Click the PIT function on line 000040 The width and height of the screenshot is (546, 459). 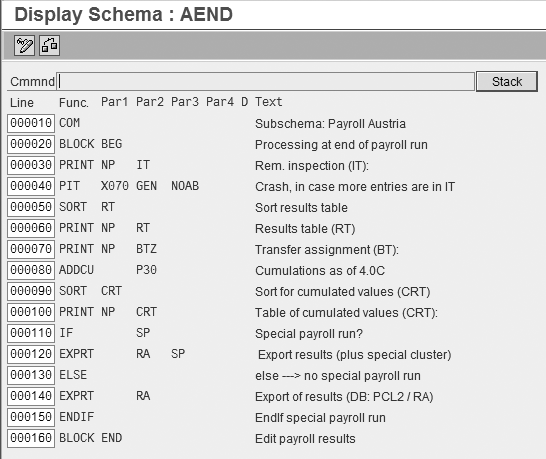[x=70, y=186]
